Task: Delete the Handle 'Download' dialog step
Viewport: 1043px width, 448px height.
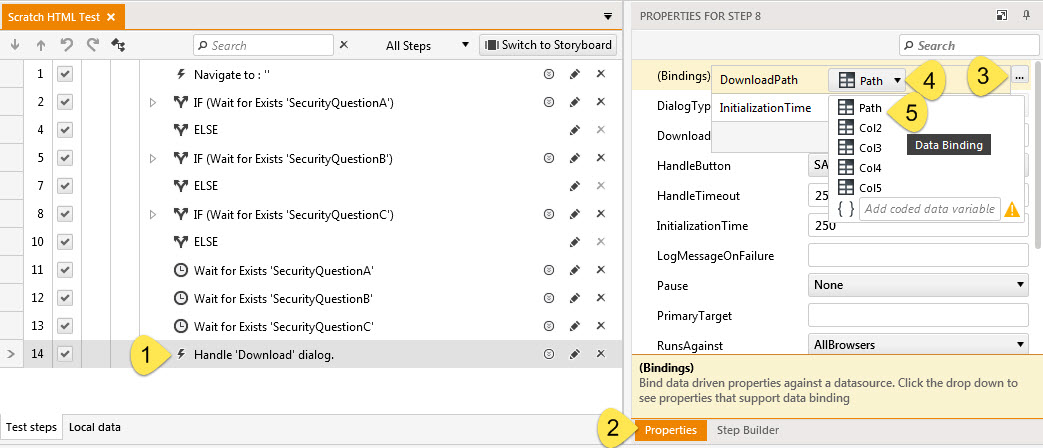Action: coord(601,354)
